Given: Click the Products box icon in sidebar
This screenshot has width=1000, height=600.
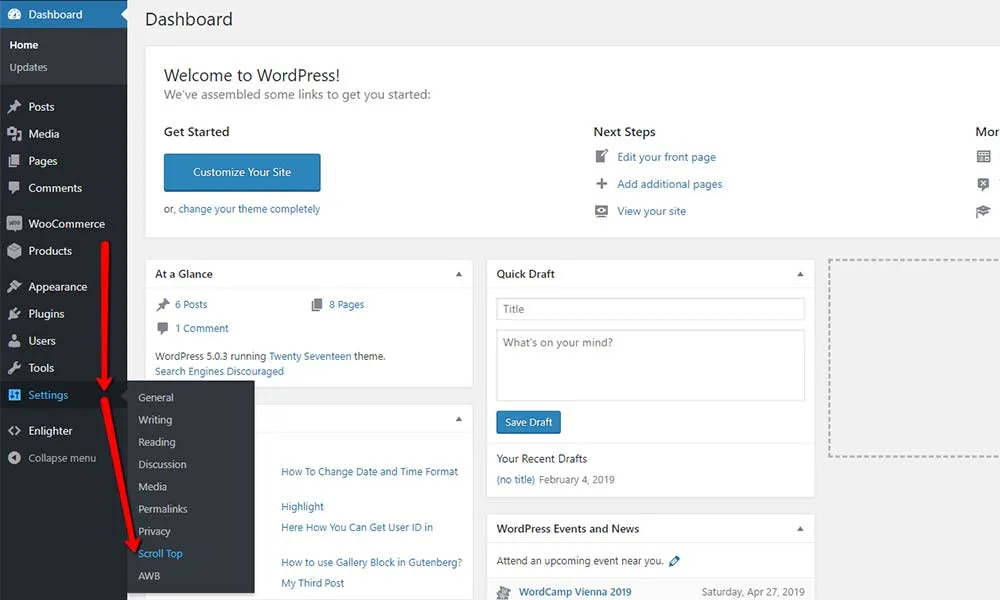Looking at the screenshot, I should [14, 251].
